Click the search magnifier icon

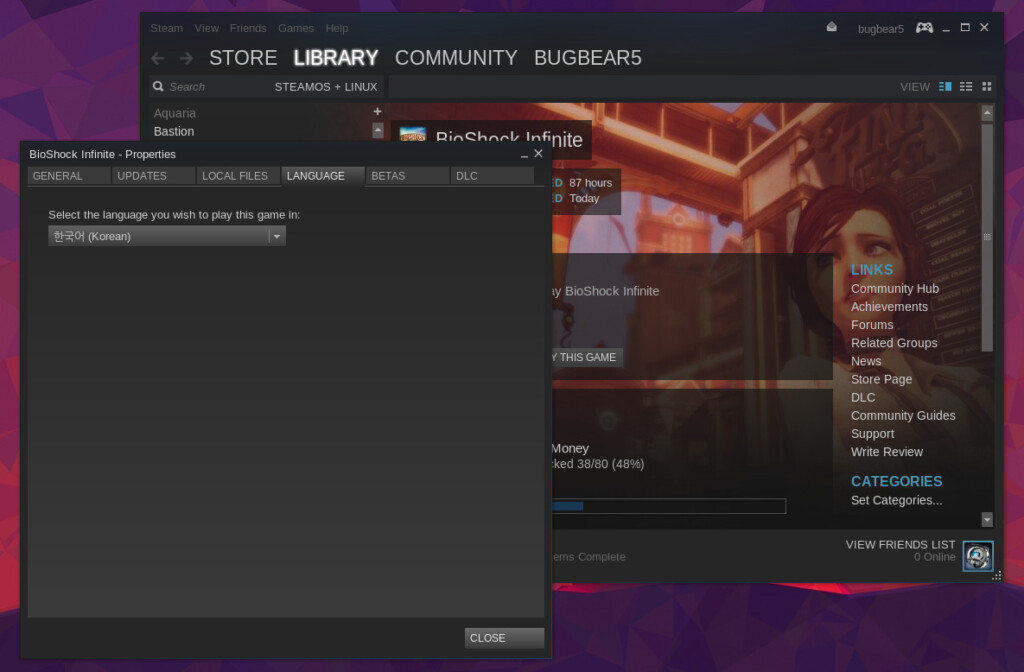[x=158, y=86]
